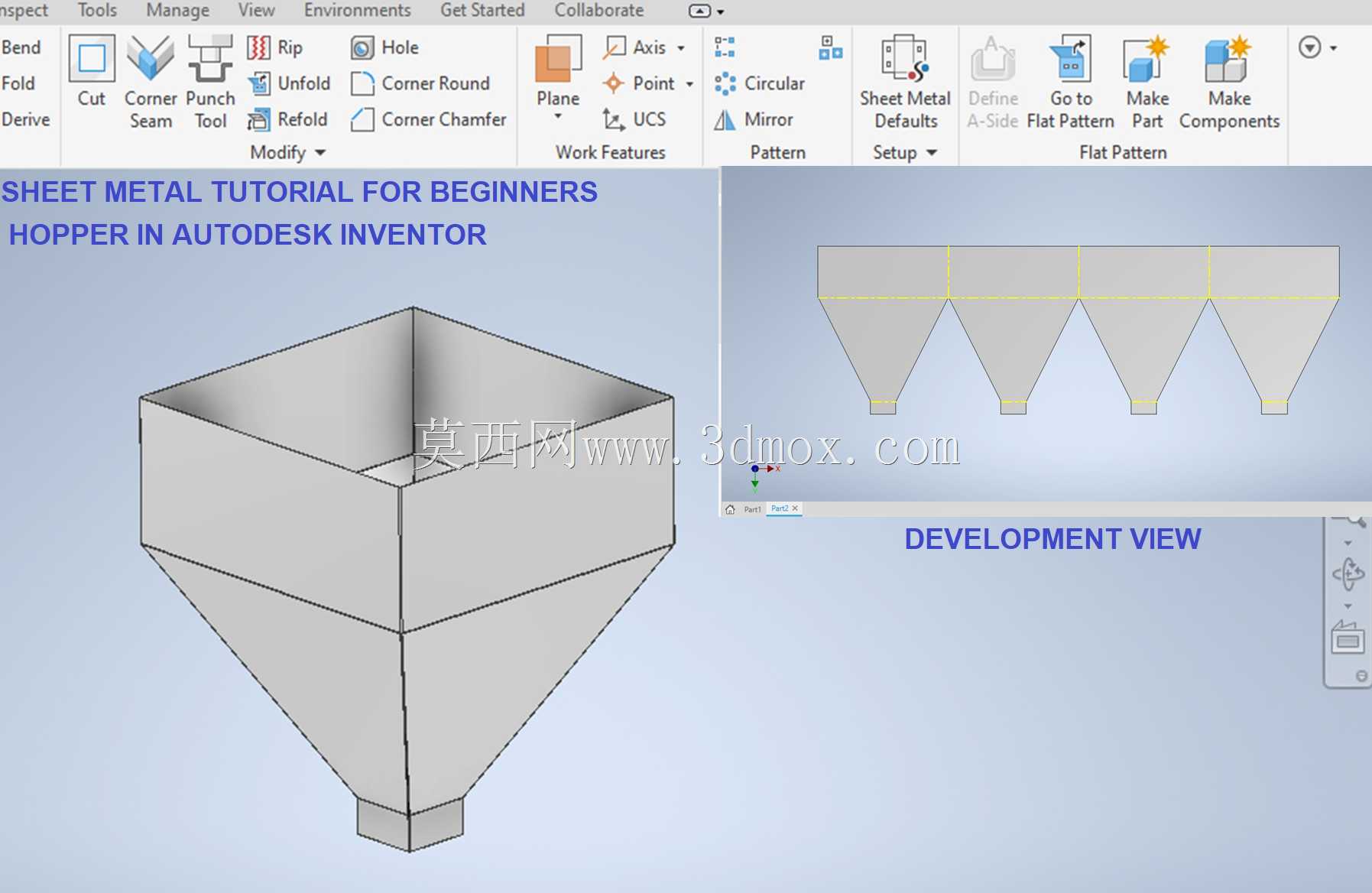Image resolution: width=1372 pixels, height=893 pixels.
Task: Open the Axis dropdown arrow
Action: pos(681,48)
